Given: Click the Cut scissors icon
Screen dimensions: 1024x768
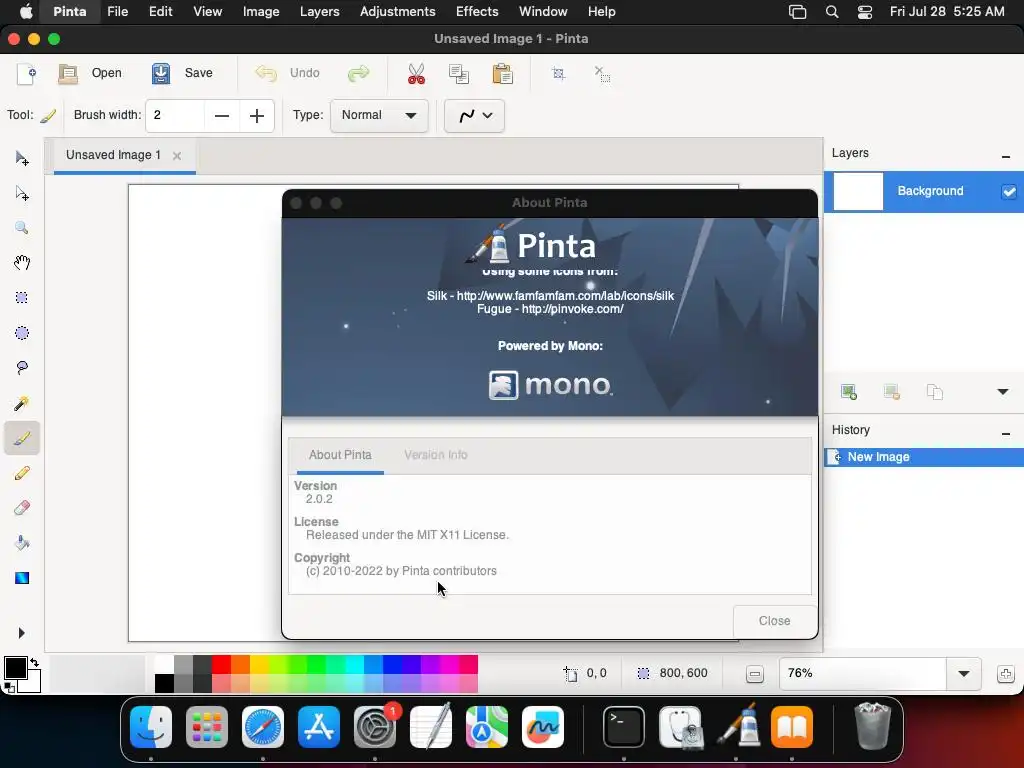Looking at the screenshot, I should [416, 74].
